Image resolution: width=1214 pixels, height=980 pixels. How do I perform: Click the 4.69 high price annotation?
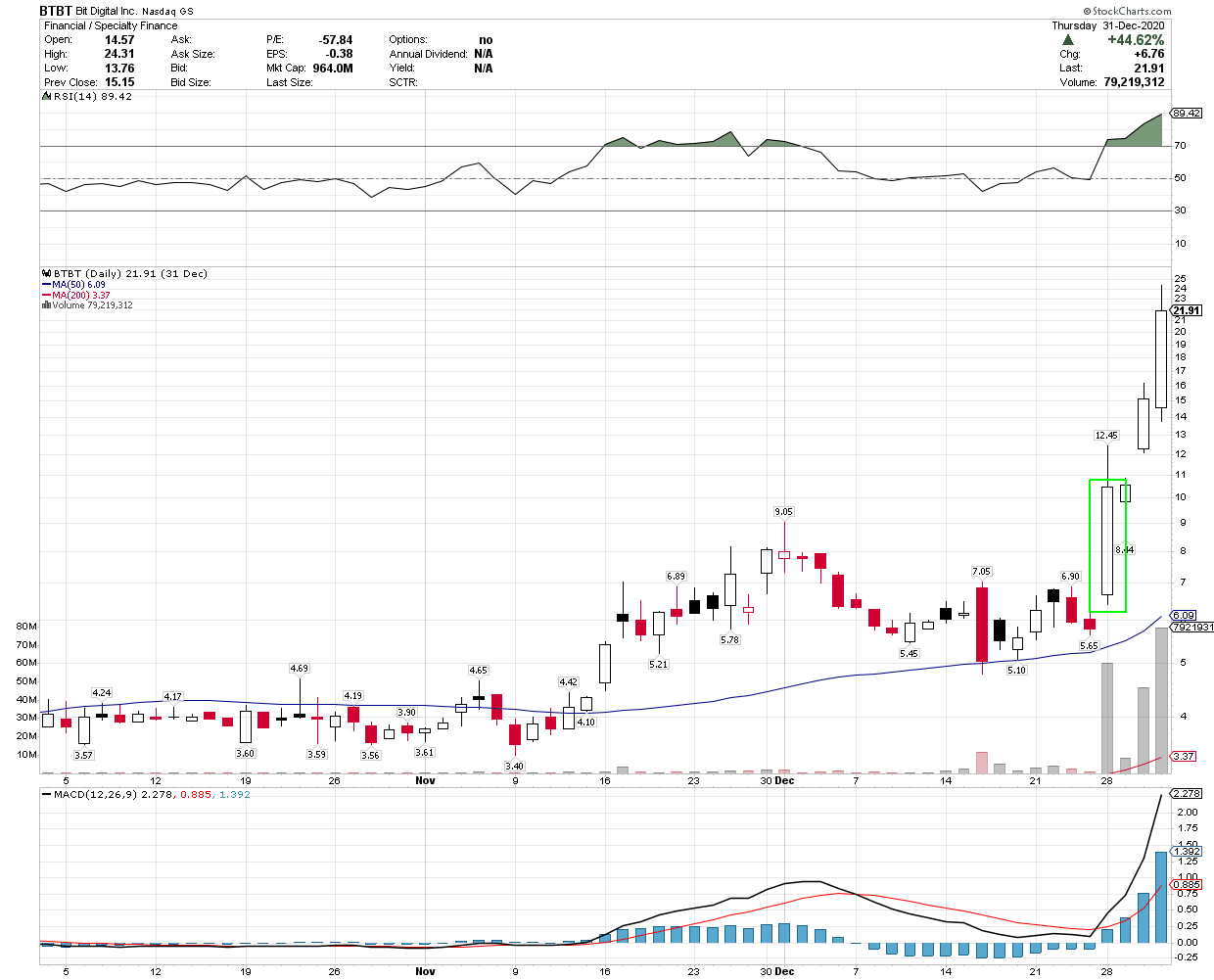point(299,669)
